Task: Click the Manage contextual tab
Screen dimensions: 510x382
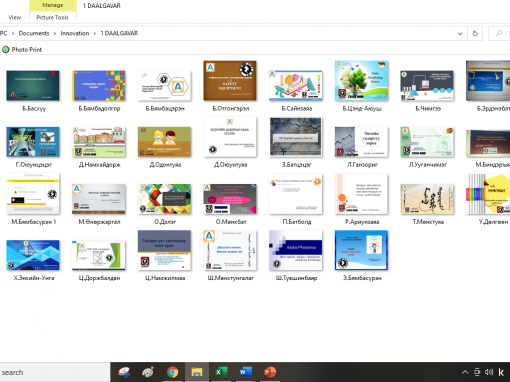Action: point(52,5)
